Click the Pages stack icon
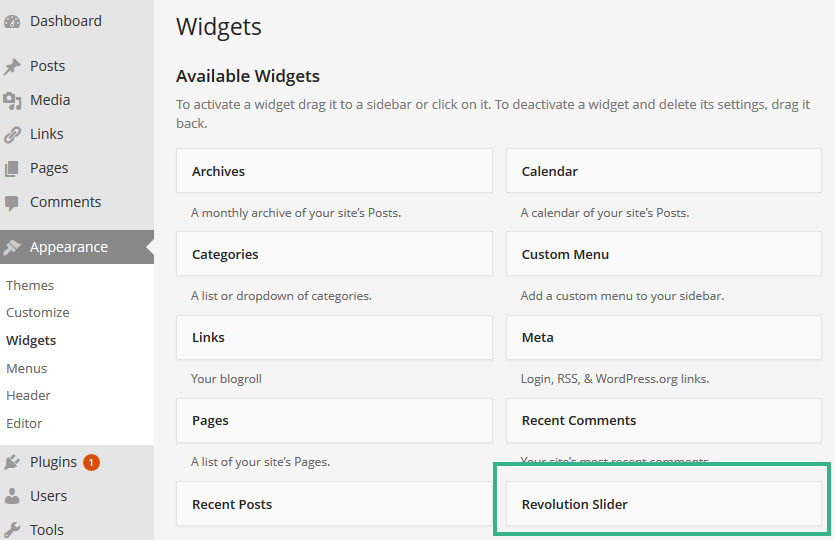Viewport: 835px width, 540px height. click(12, 168)
